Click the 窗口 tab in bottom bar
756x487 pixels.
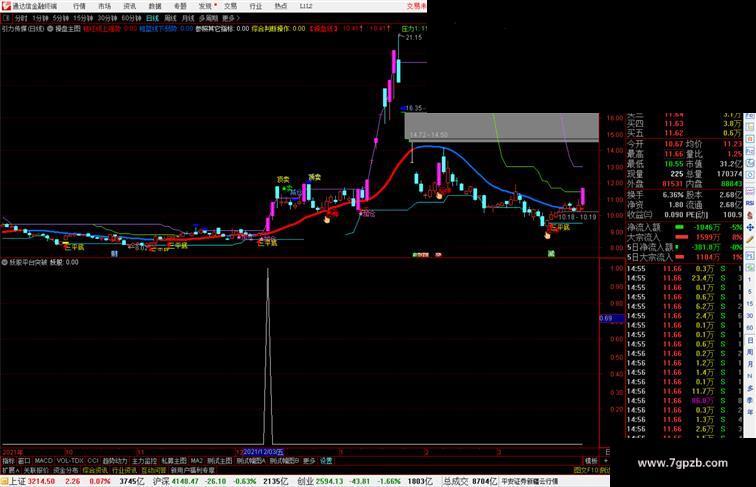[24, 461]
